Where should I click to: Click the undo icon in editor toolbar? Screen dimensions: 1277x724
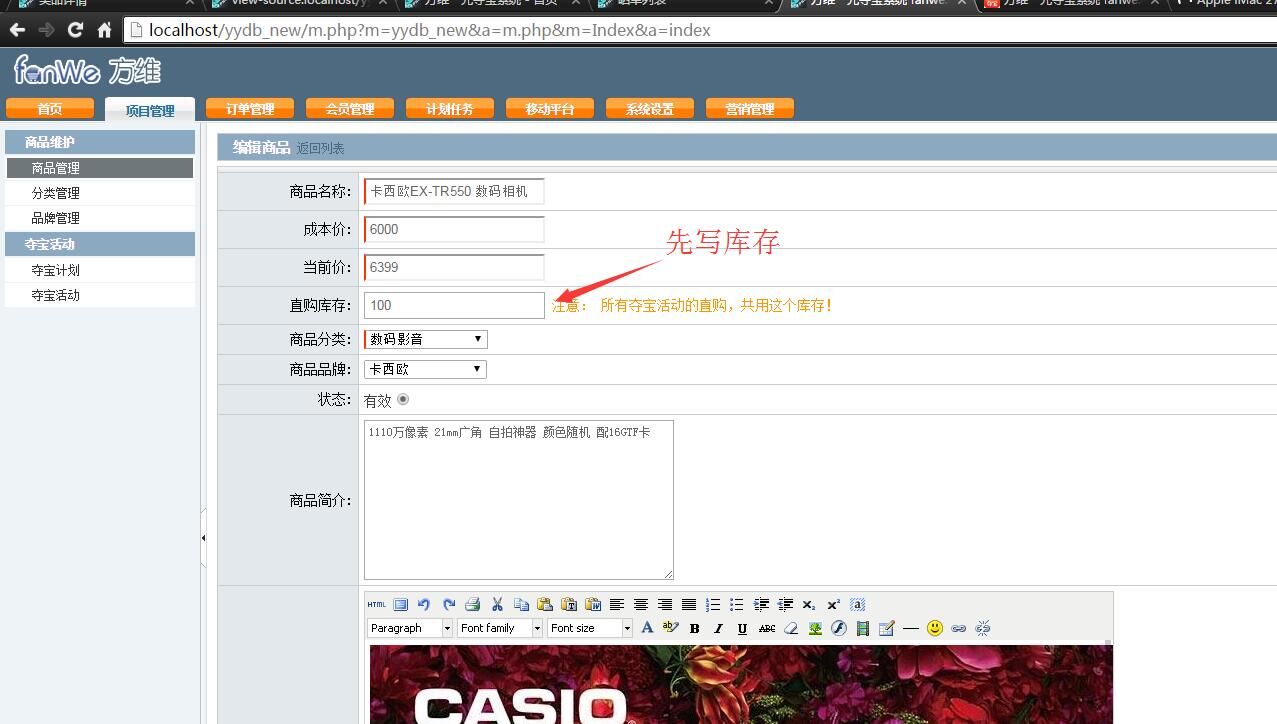point(424,604)
